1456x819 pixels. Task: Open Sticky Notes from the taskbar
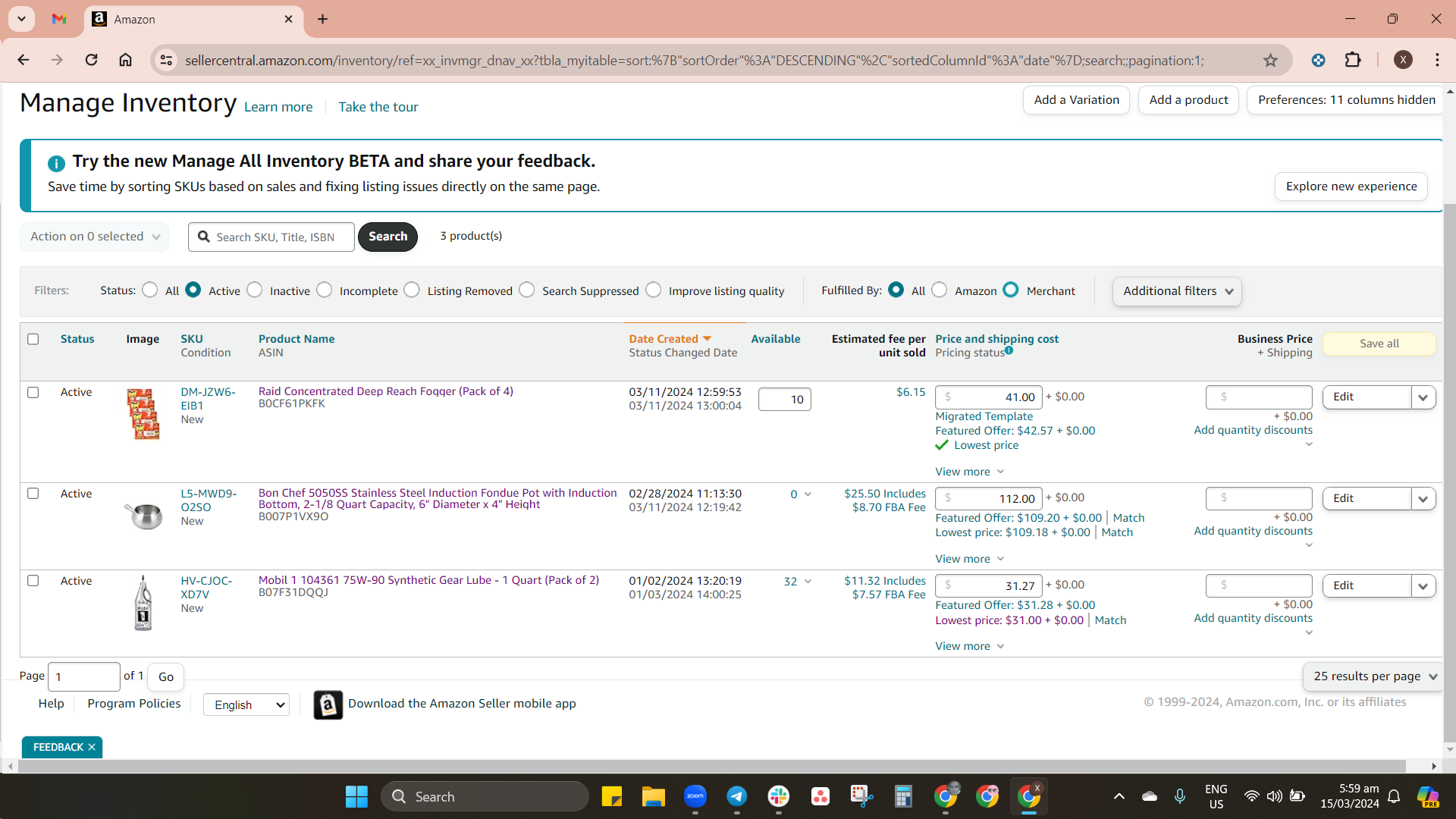[x=612, y=796]
